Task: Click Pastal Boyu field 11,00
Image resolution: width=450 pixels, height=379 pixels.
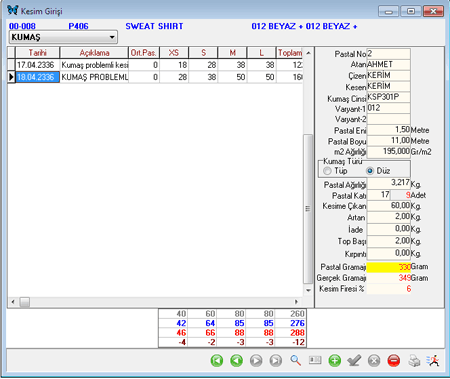Action: pyautogui.click(x=388, y=141)
